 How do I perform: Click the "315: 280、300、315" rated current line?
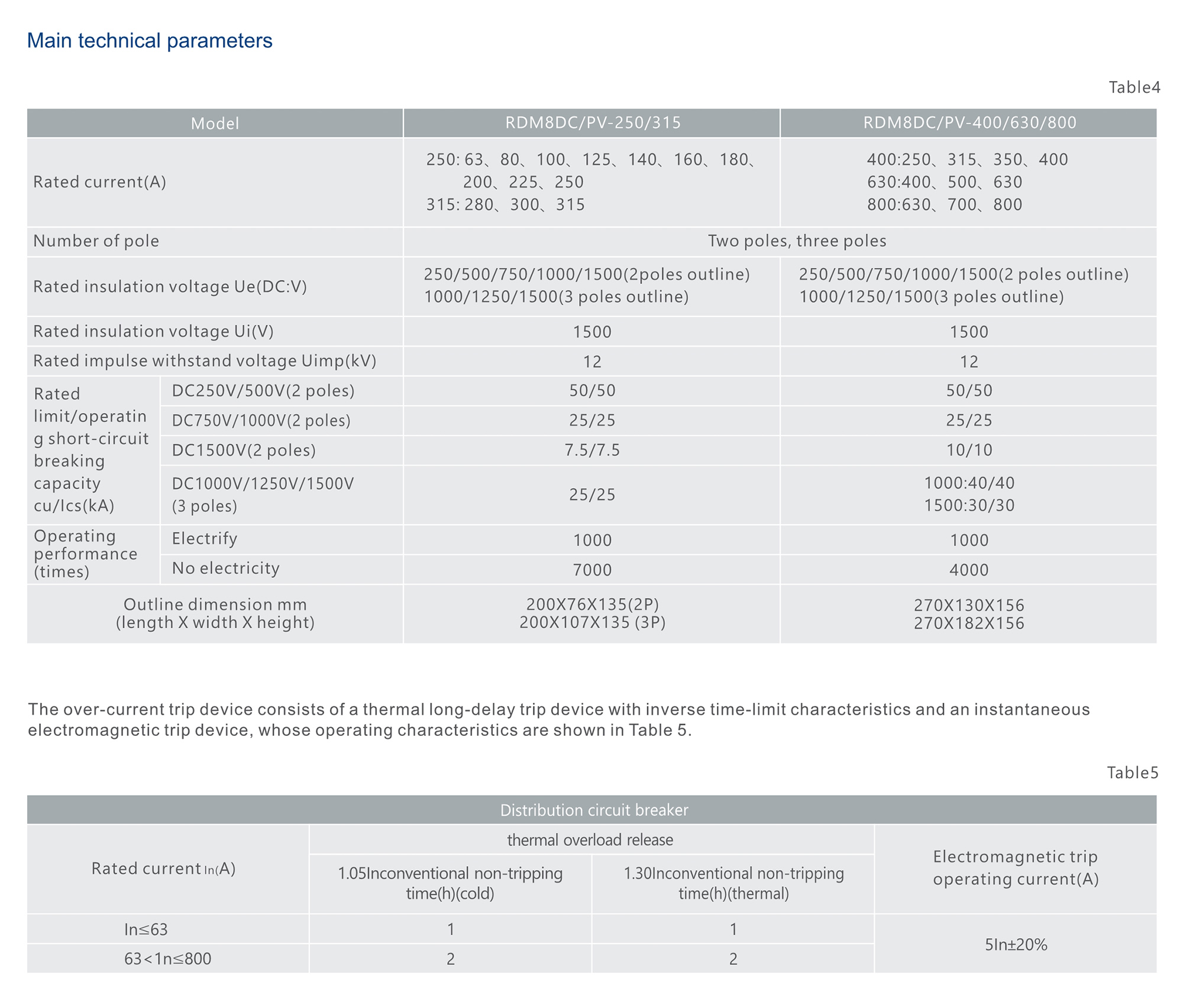(x=506, y=205)
